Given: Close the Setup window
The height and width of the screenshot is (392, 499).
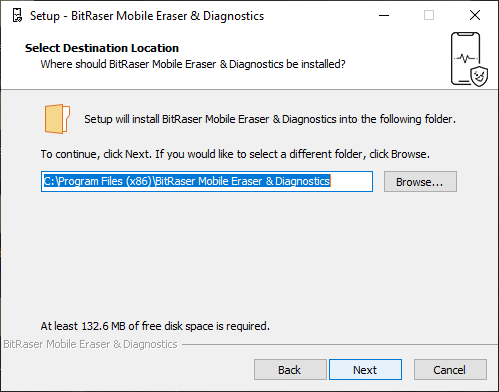Looking at the screenshot, I should (x=475, y=15).
